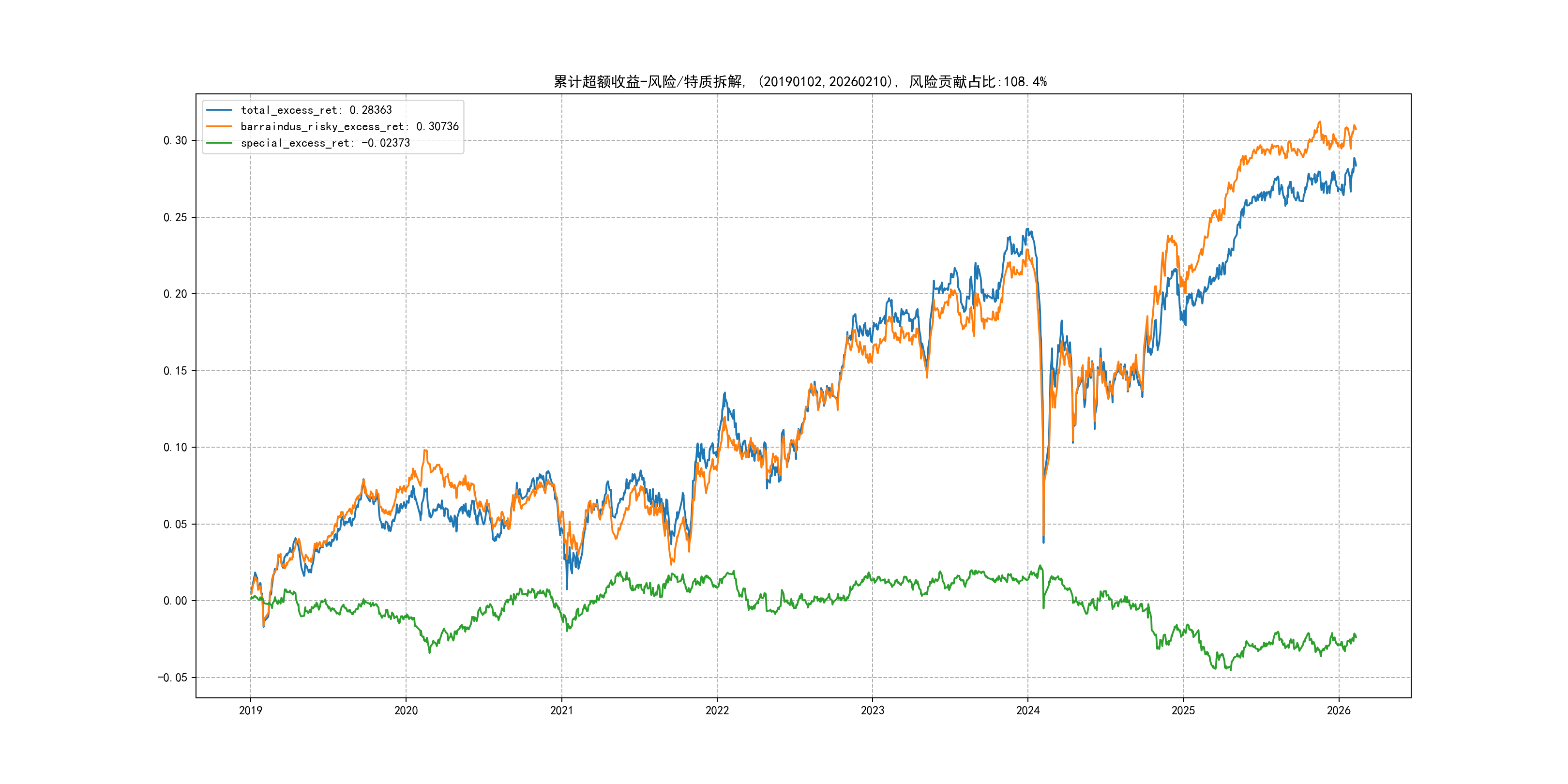Click the 0.25 y-axis tick label

click(175, 217)
